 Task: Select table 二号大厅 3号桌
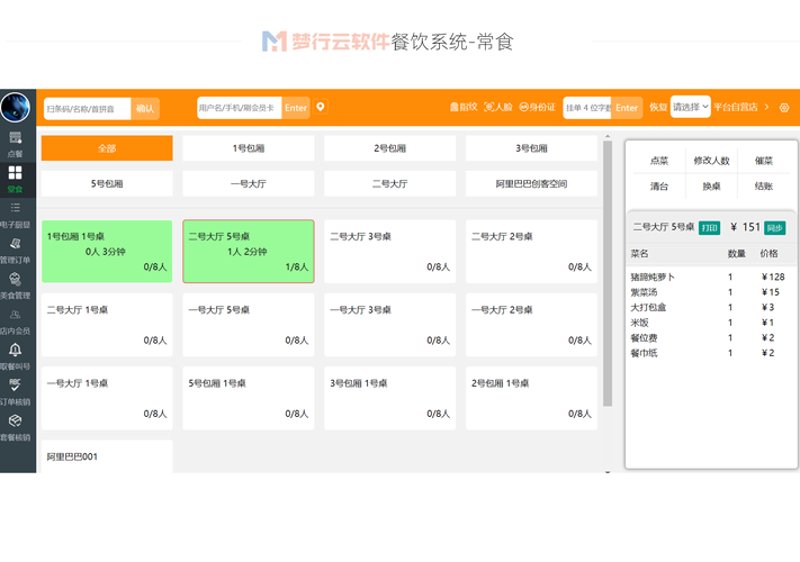tap(390, 251)
